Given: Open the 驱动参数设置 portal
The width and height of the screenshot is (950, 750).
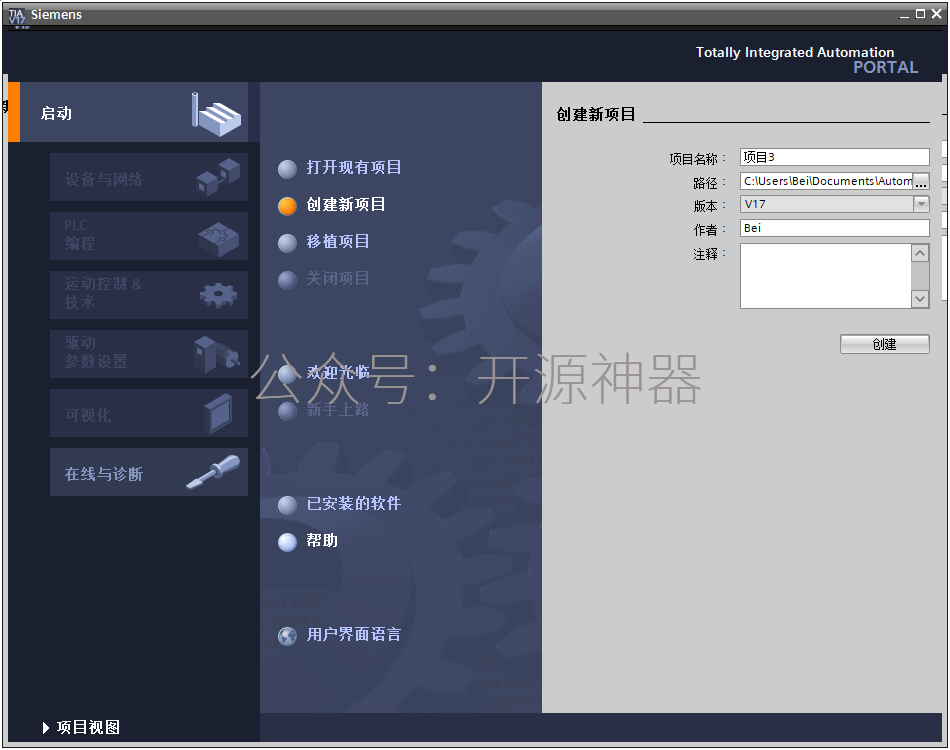Looking at the screenshot, I should [x=149, y=354].
